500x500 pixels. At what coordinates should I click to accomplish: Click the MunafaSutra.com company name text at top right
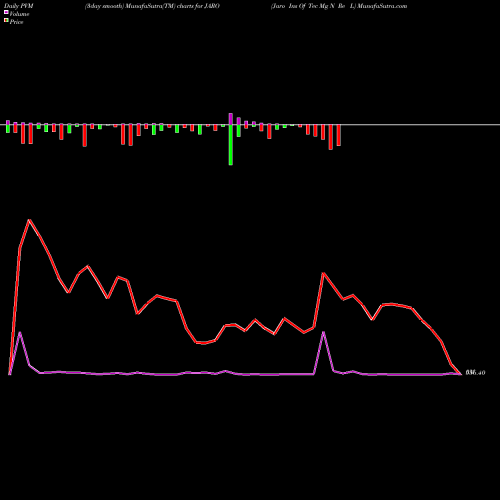pyautogui.click(x=339, y=6)
